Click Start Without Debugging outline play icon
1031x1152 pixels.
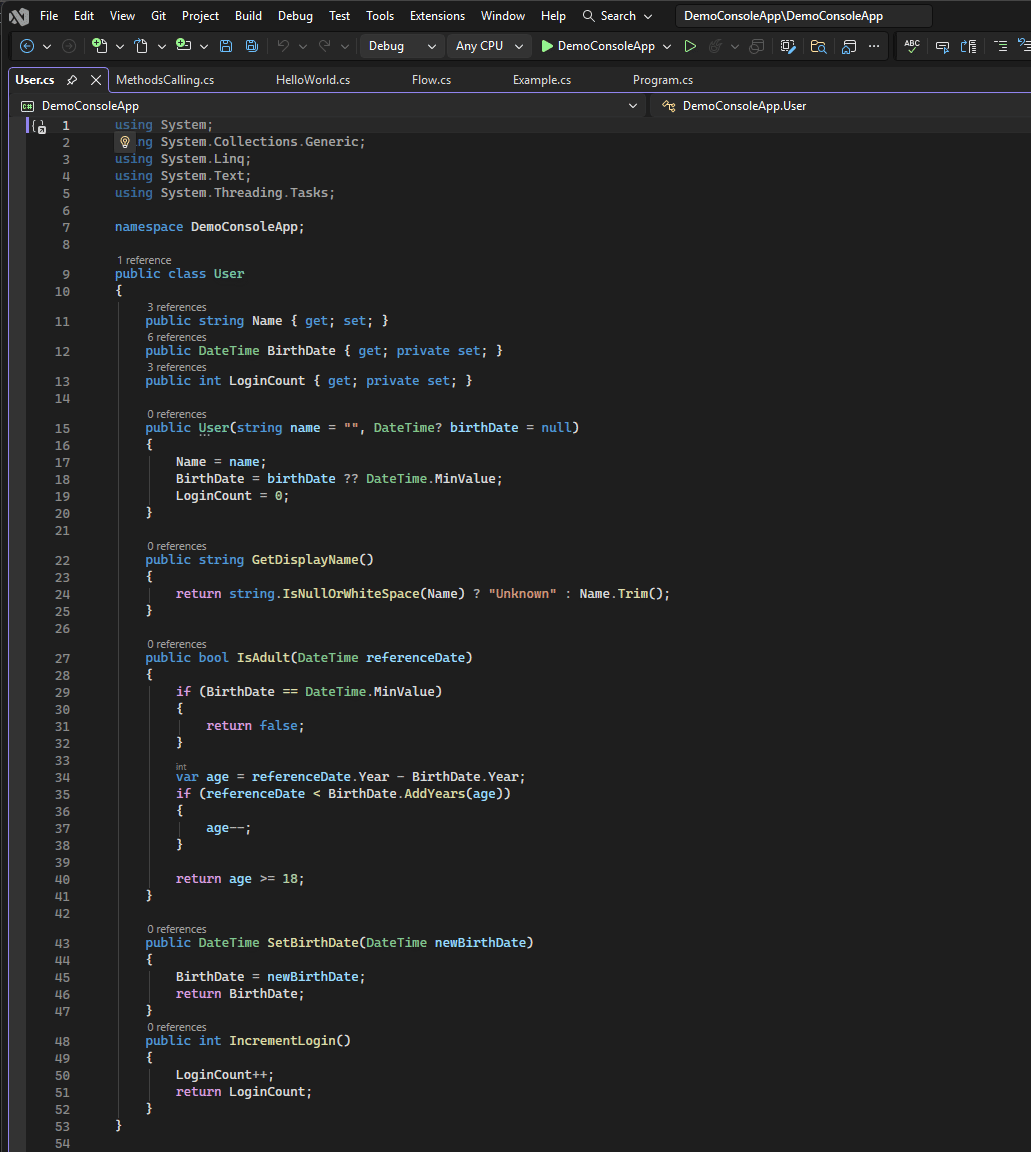click(x=690, y=46)
